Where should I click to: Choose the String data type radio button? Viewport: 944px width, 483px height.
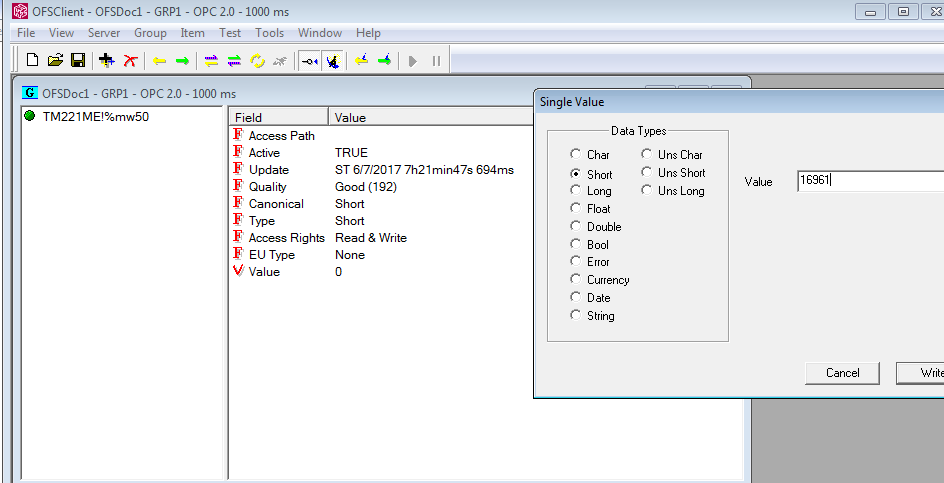pos(575,316)
